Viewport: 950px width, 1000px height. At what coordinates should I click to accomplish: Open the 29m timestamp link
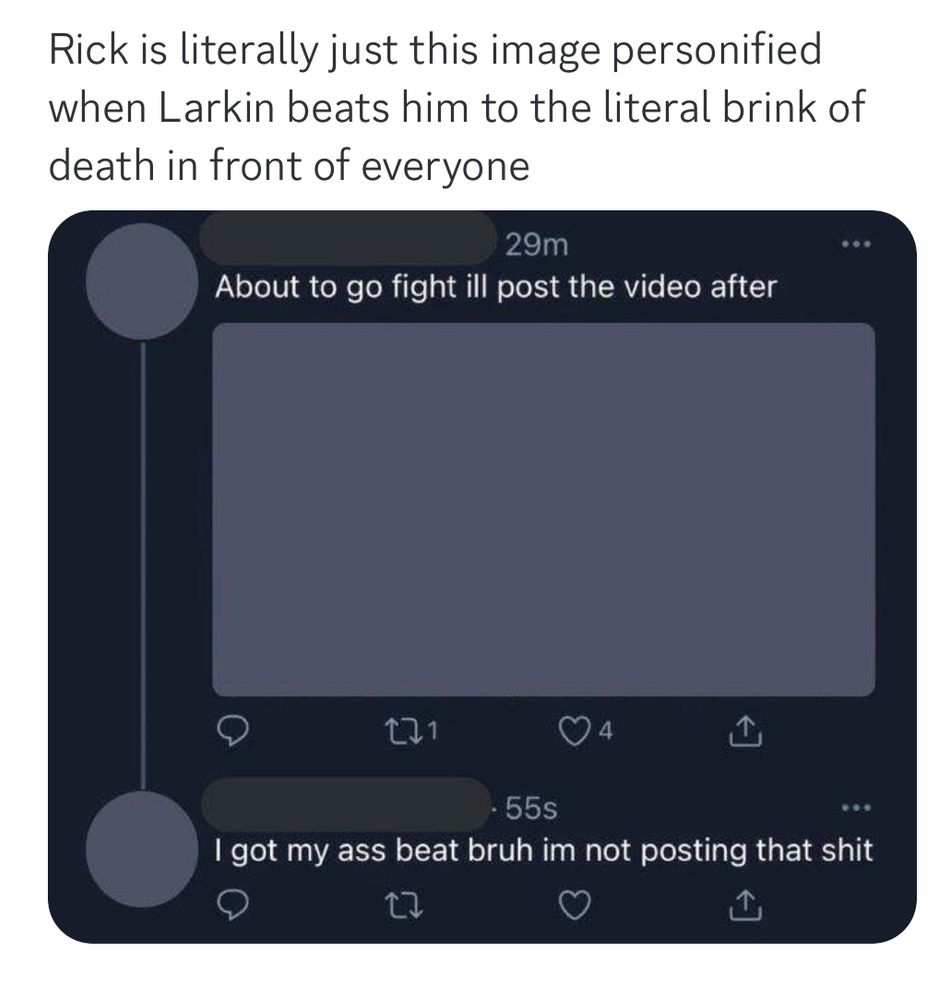coord(536,244)
